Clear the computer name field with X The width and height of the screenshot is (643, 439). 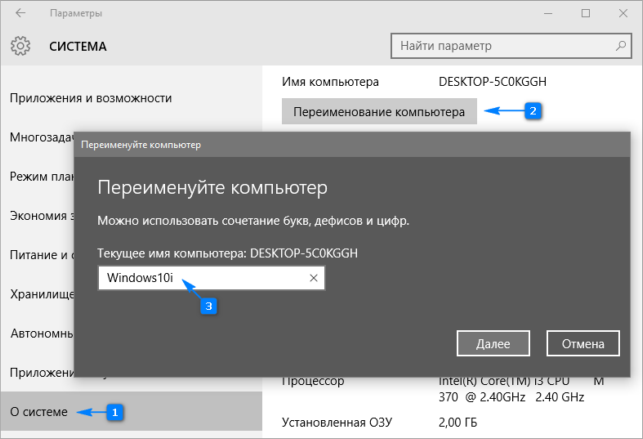click(314, 278)
